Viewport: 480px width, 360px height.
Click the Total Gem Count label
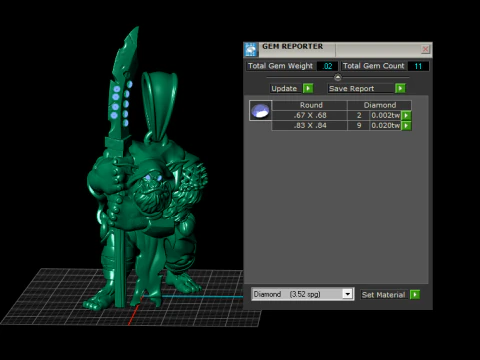tap(374, 66)
